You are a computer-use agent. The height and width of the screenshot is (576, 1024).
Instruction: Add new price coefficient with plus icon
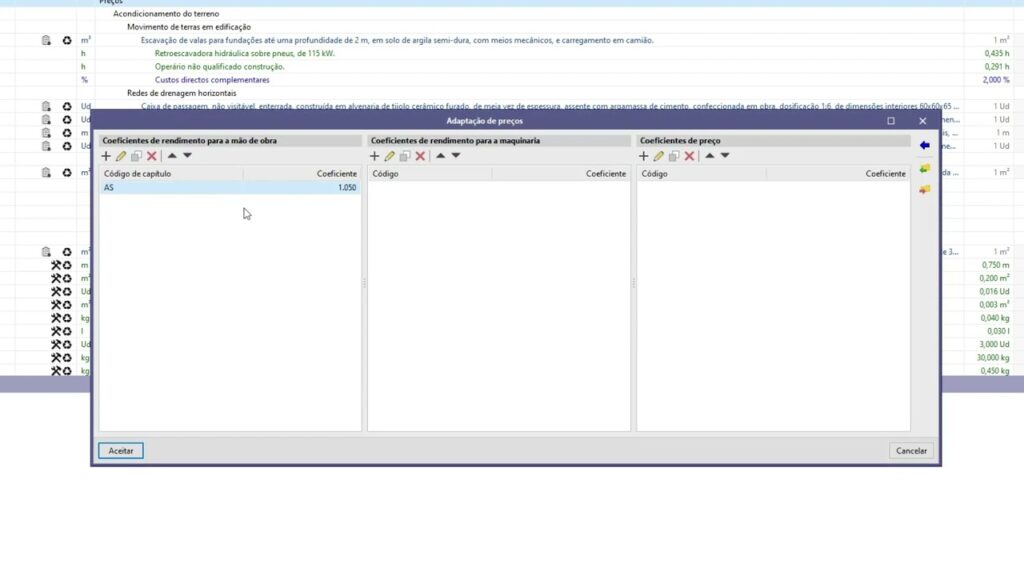pyautogui.click(x=644, y=156)
